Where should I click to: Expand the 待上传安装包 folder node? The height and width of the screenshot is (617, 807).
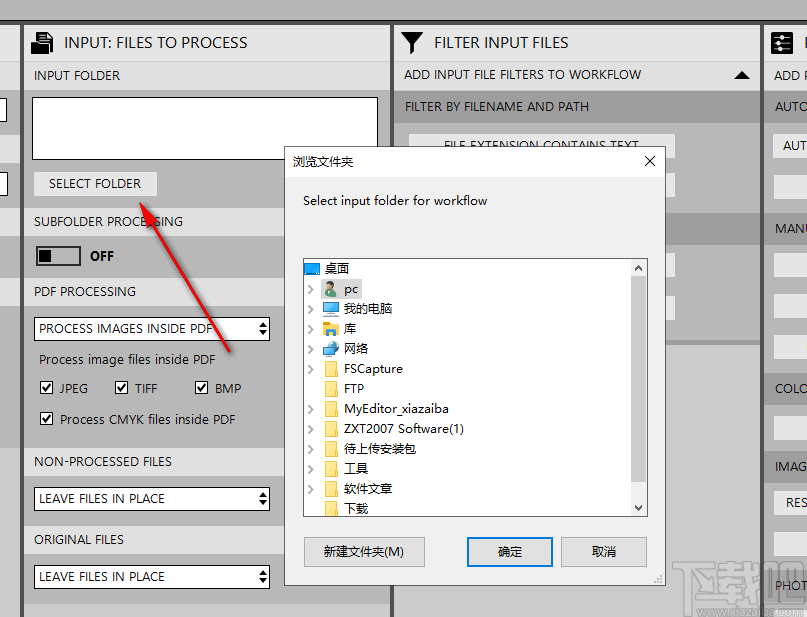pyautogui.click(x=310, y=449)
